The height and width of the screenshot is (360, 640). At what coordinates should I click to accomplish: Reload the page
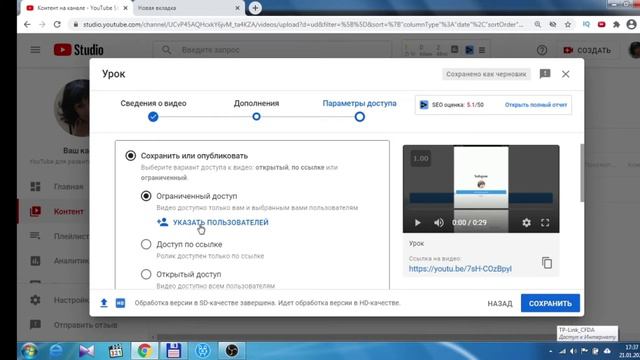point(57,24)
